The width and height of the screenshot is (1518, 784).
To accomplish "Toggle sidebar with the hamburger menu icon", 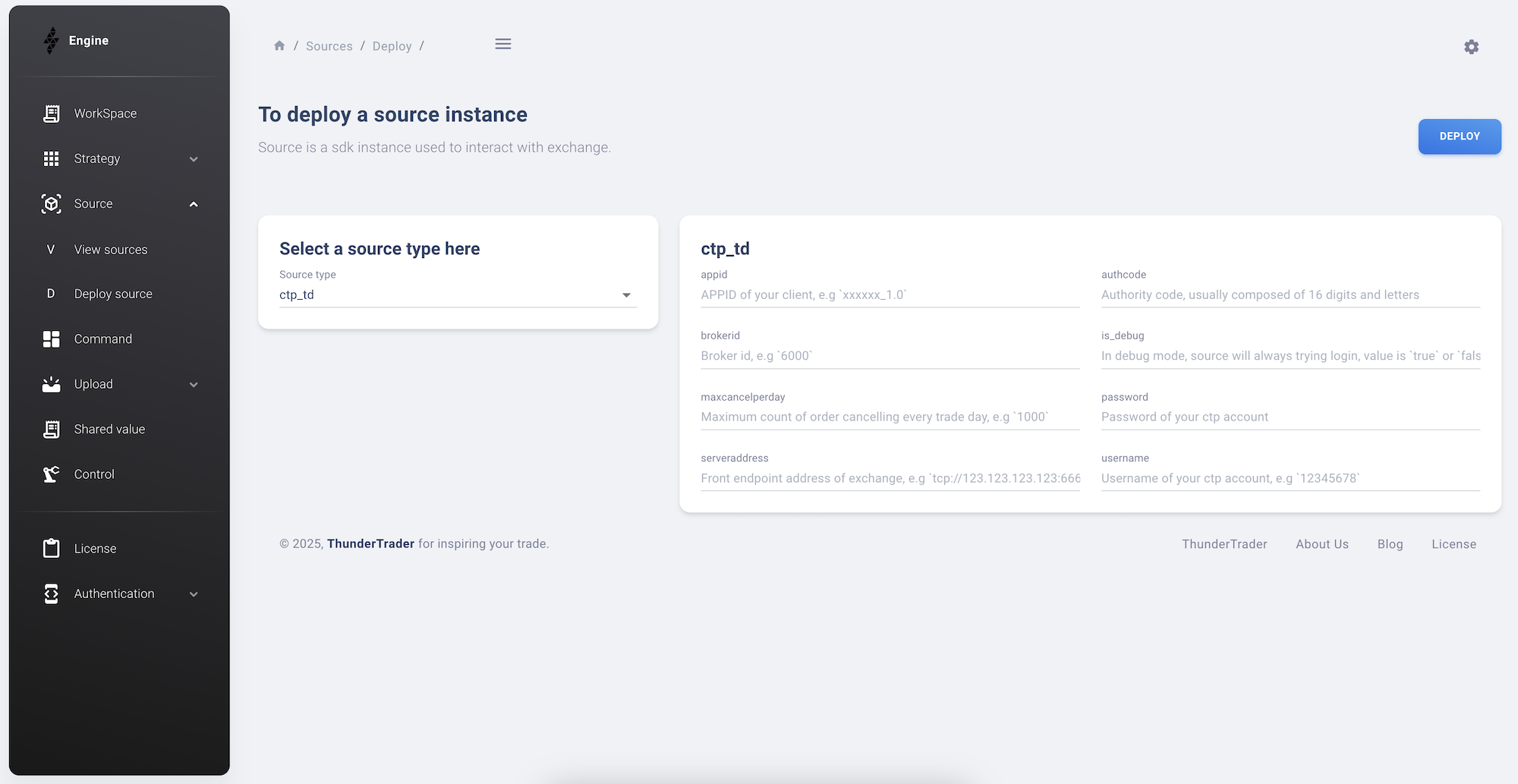I will pos(502,44).
